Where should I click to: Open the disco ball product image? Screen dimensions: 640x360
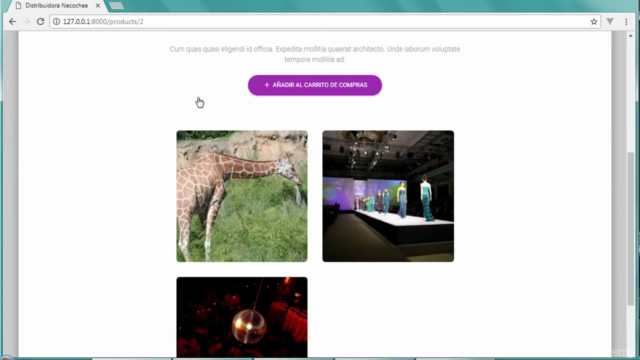click(x=242, y=317)
